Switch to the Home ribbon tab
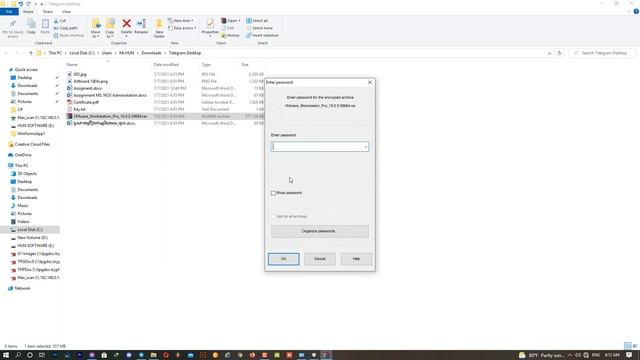 click(x=28, y=12)
